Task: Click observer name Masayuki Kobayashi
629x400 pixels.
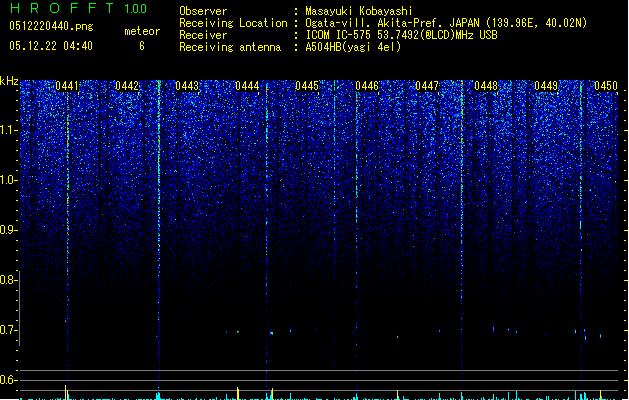Action: click(x=359, y=11)
